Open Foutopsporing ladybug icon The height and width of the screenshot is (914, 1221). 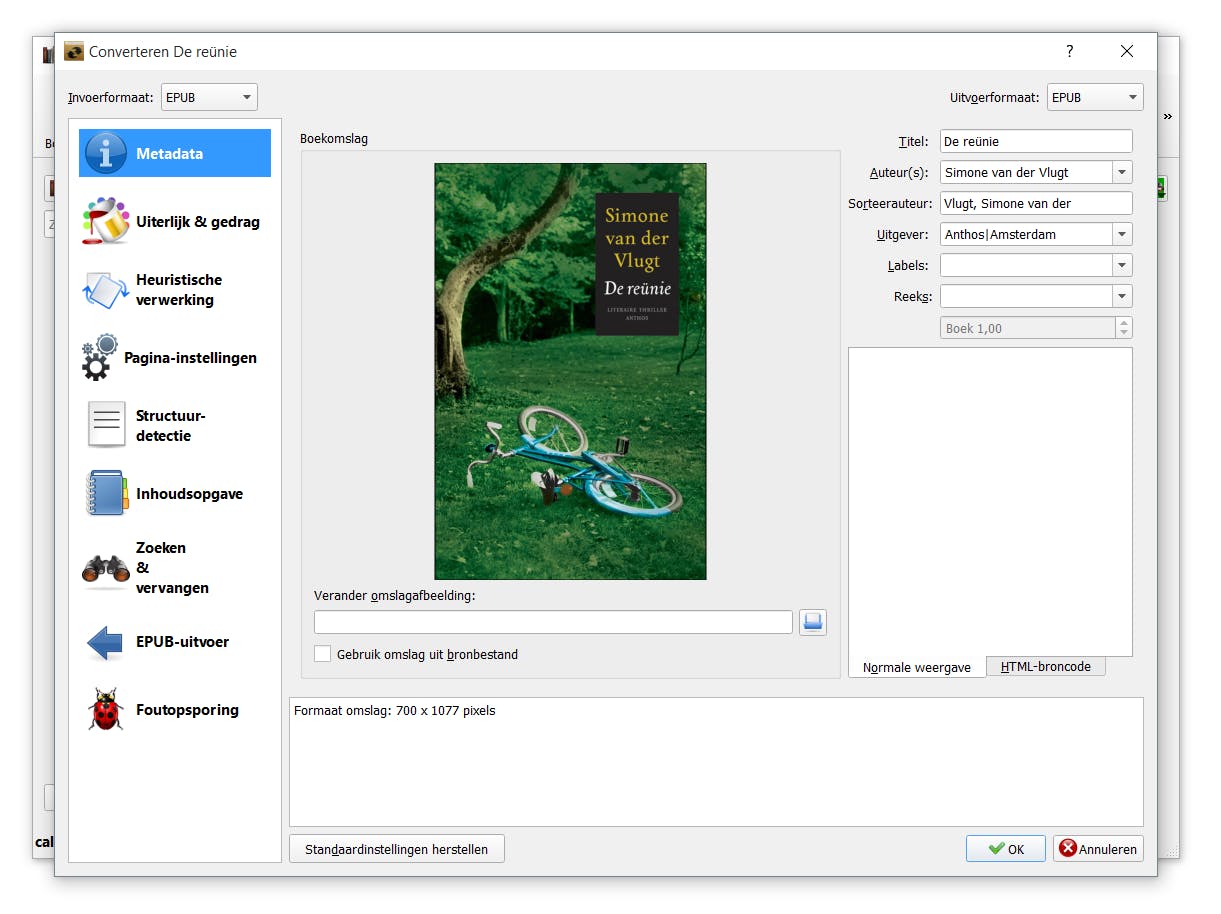(x=106, y=710)
